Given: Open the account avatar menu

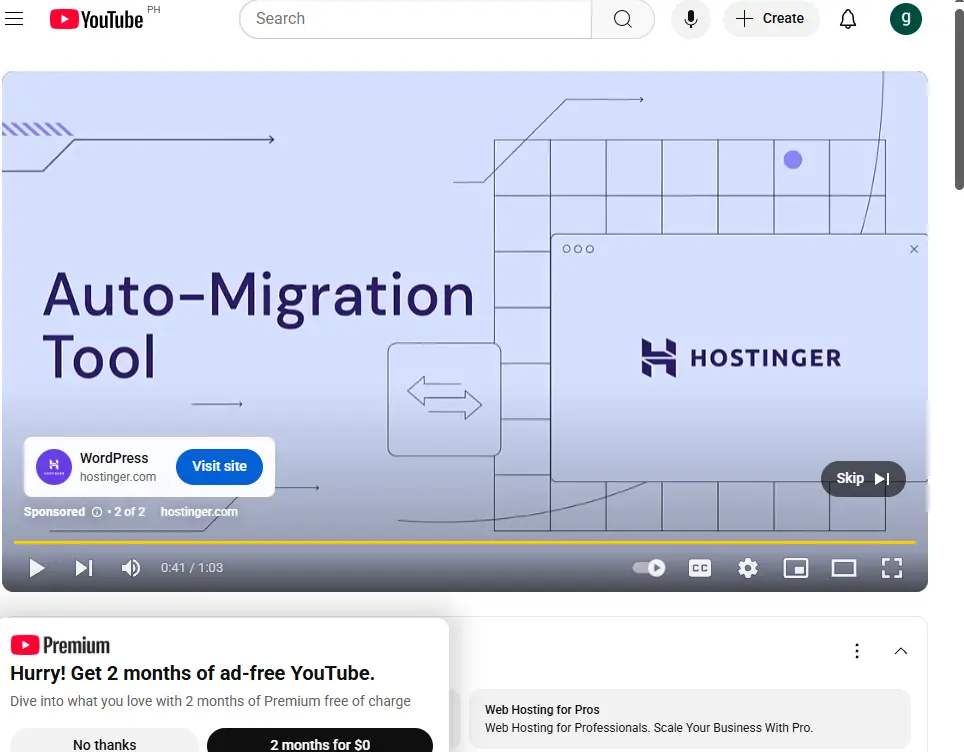Looking at the screenshot, I should coord(906,19).
